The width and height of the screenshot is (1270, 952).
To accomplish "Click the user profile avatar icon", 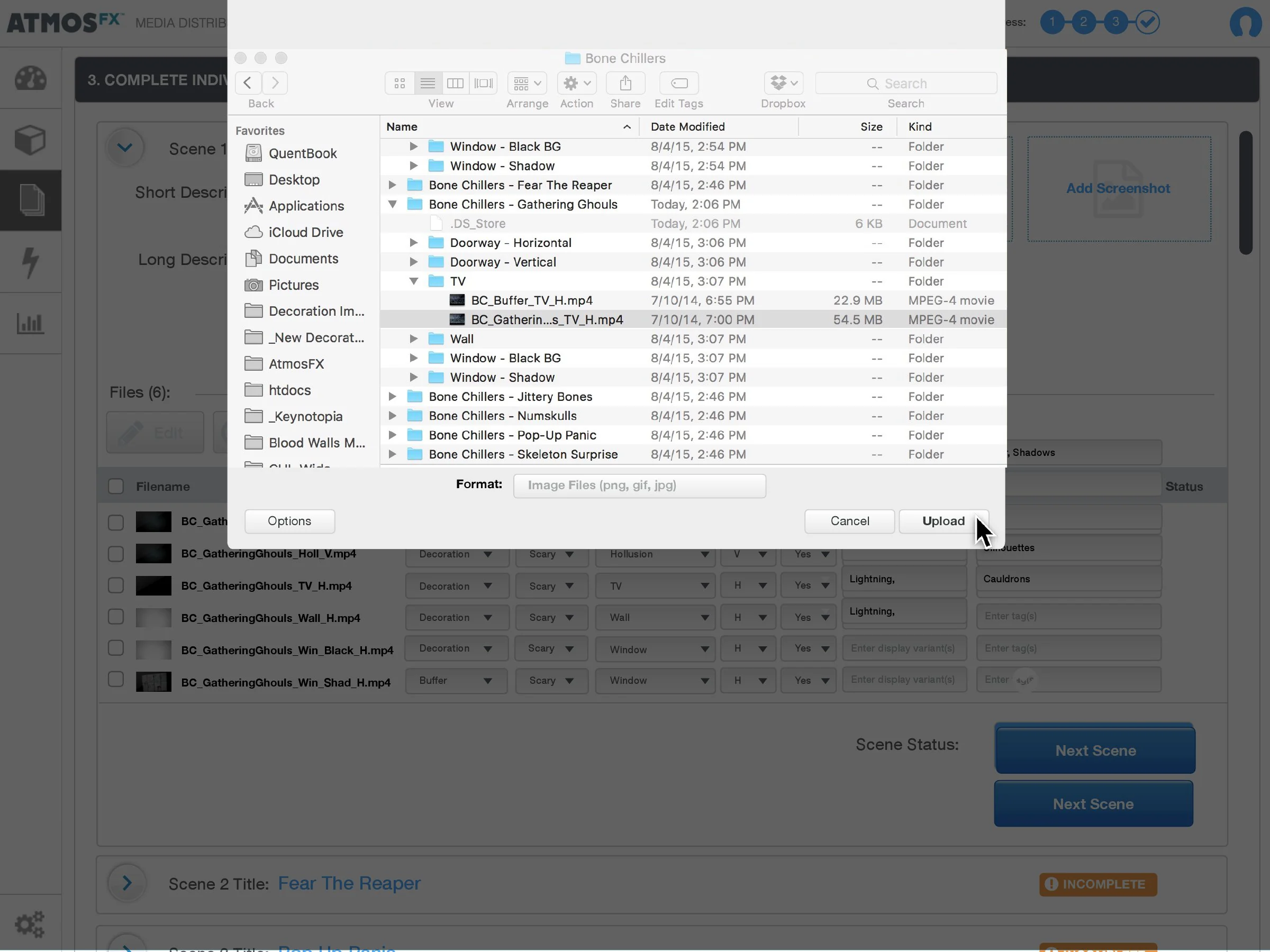I will tap(1245, 23).
